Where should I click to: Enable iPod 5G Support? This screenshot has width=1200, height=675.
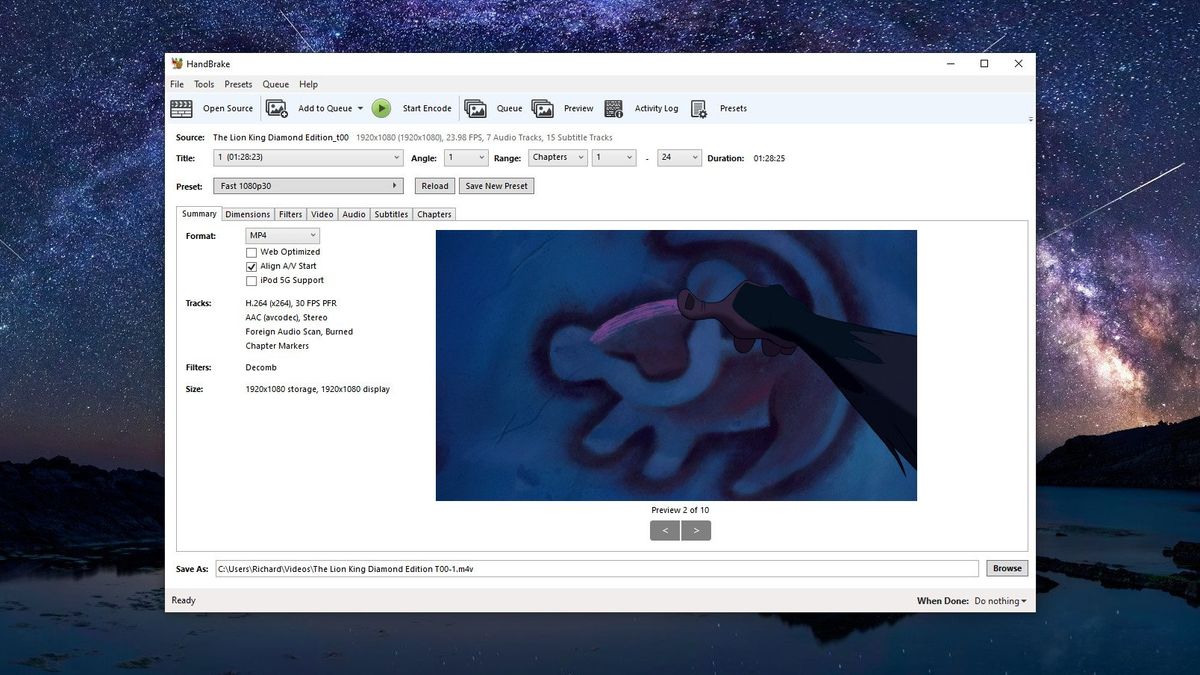pyautogui.click(x=251, y=280)
